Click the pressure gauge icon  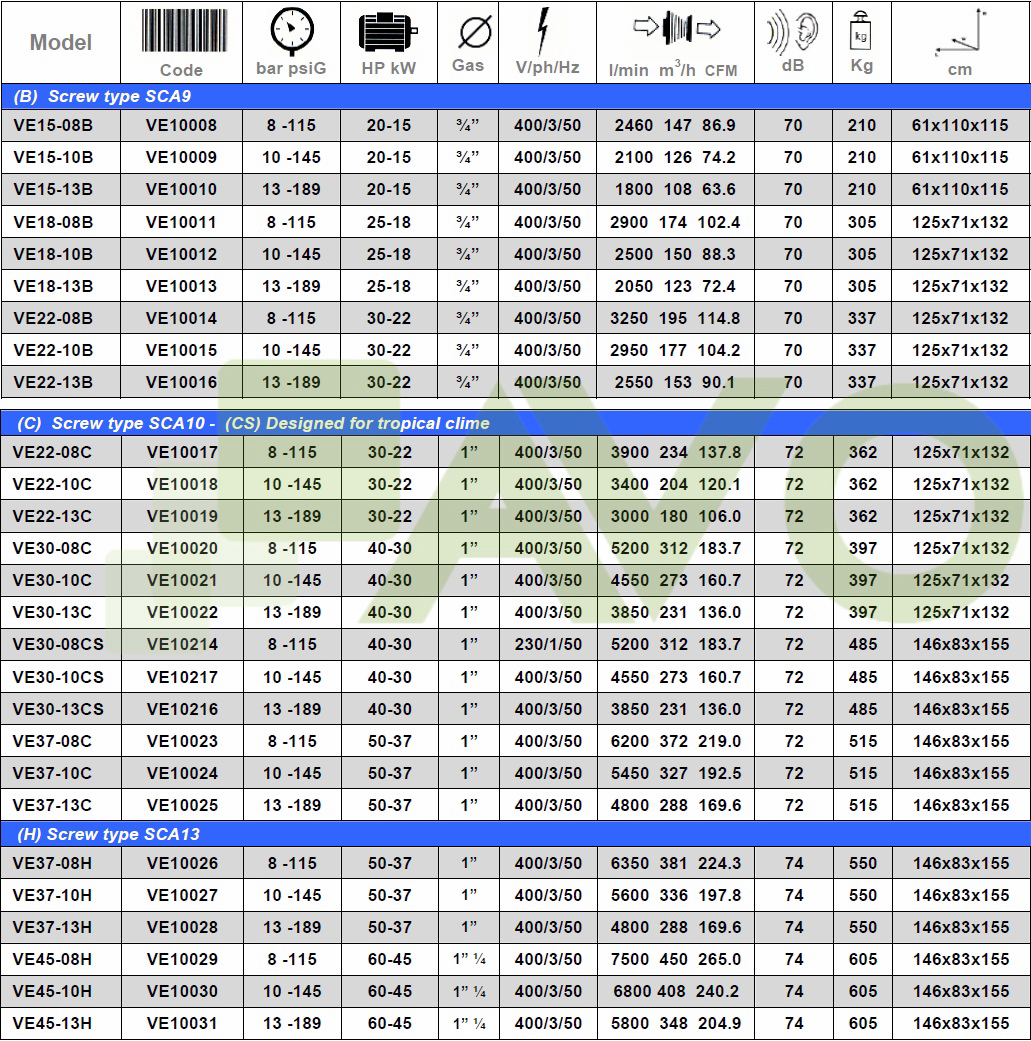click(x=291, y=32)
